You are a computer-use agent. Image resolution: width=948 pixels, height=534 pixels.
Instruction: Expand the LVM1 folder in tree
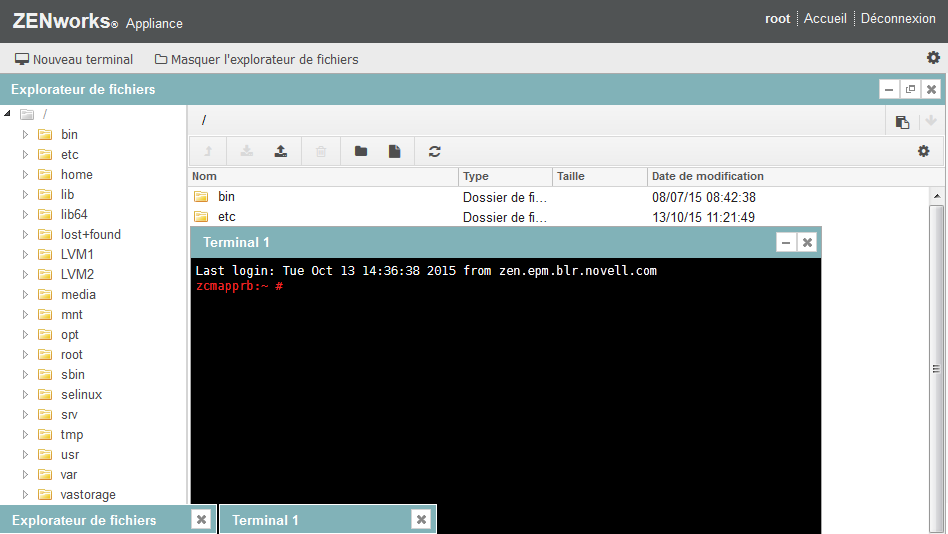[25, 254]
